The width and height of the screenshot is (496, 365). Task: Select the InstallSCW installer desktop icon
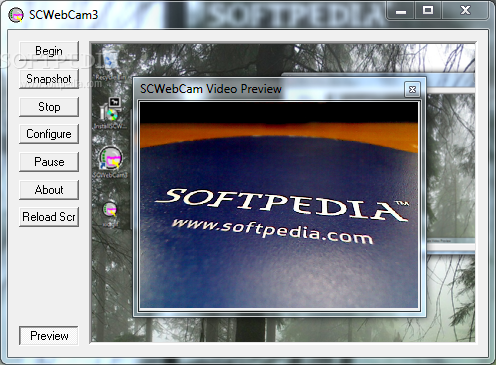(x=110, y=113)
